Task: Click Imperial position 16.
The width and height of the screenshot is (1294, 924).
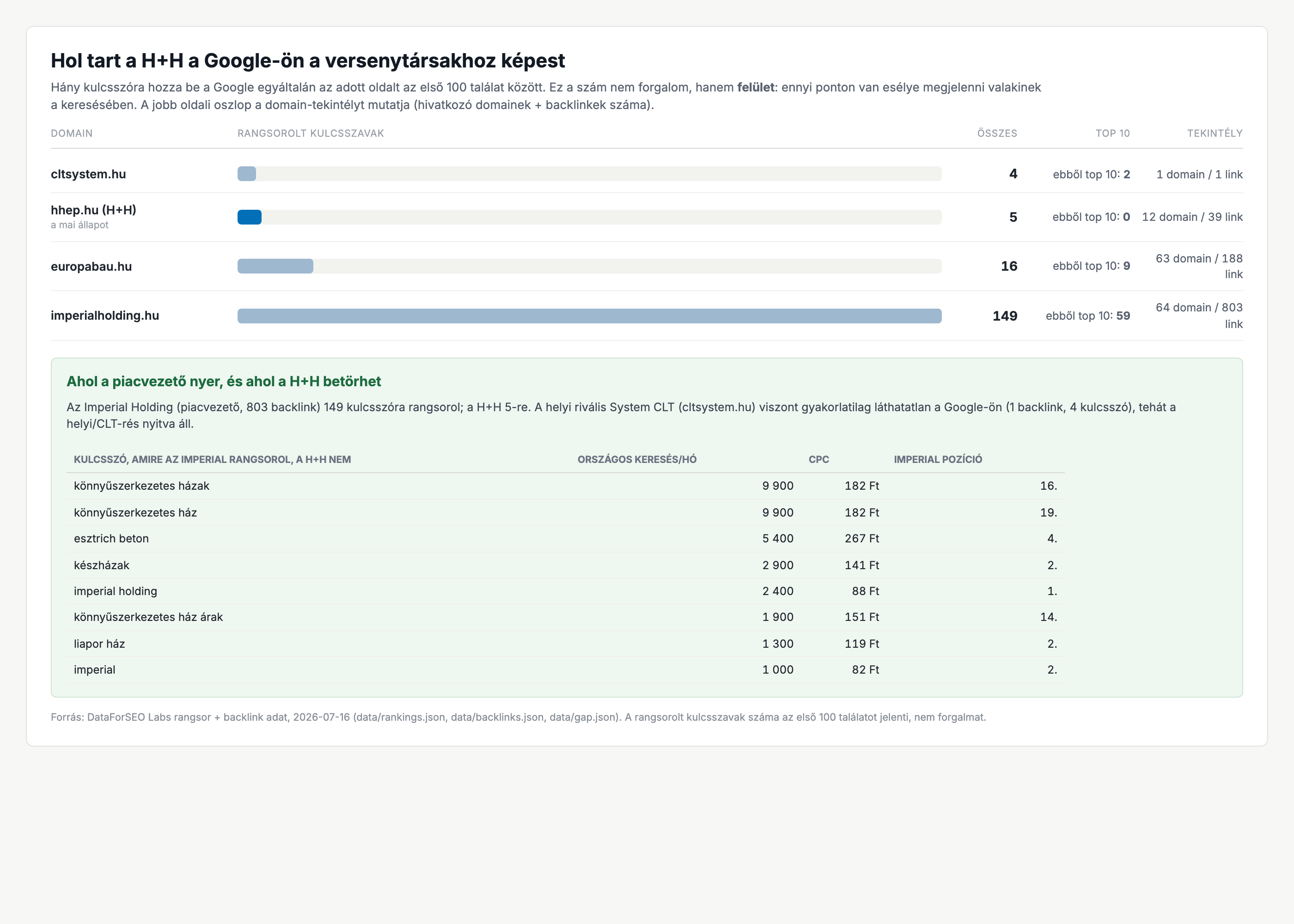Action: 1048,486
